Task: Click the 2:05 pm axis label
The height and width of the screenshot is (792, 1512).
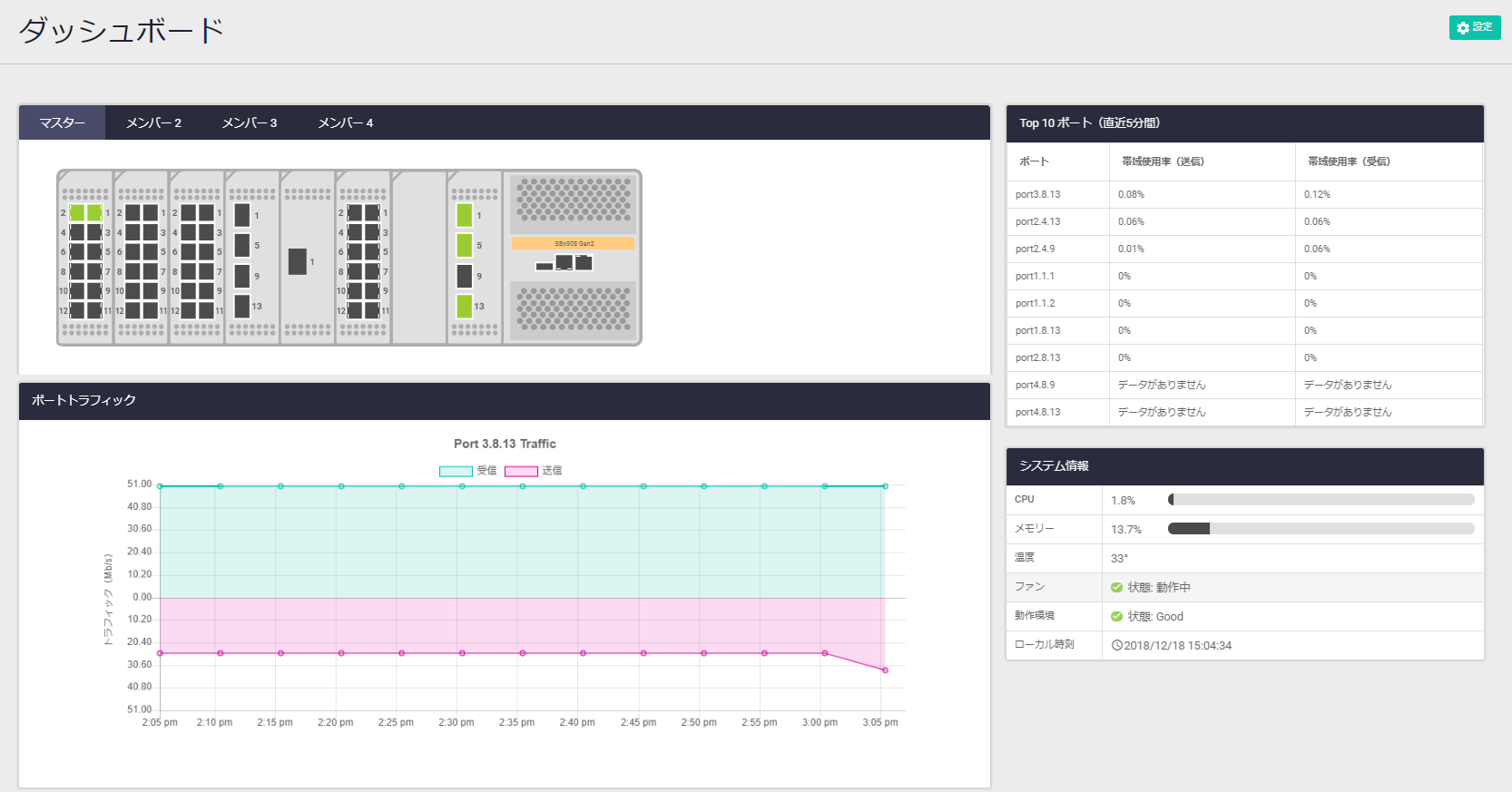Action: tap(160, 722)
